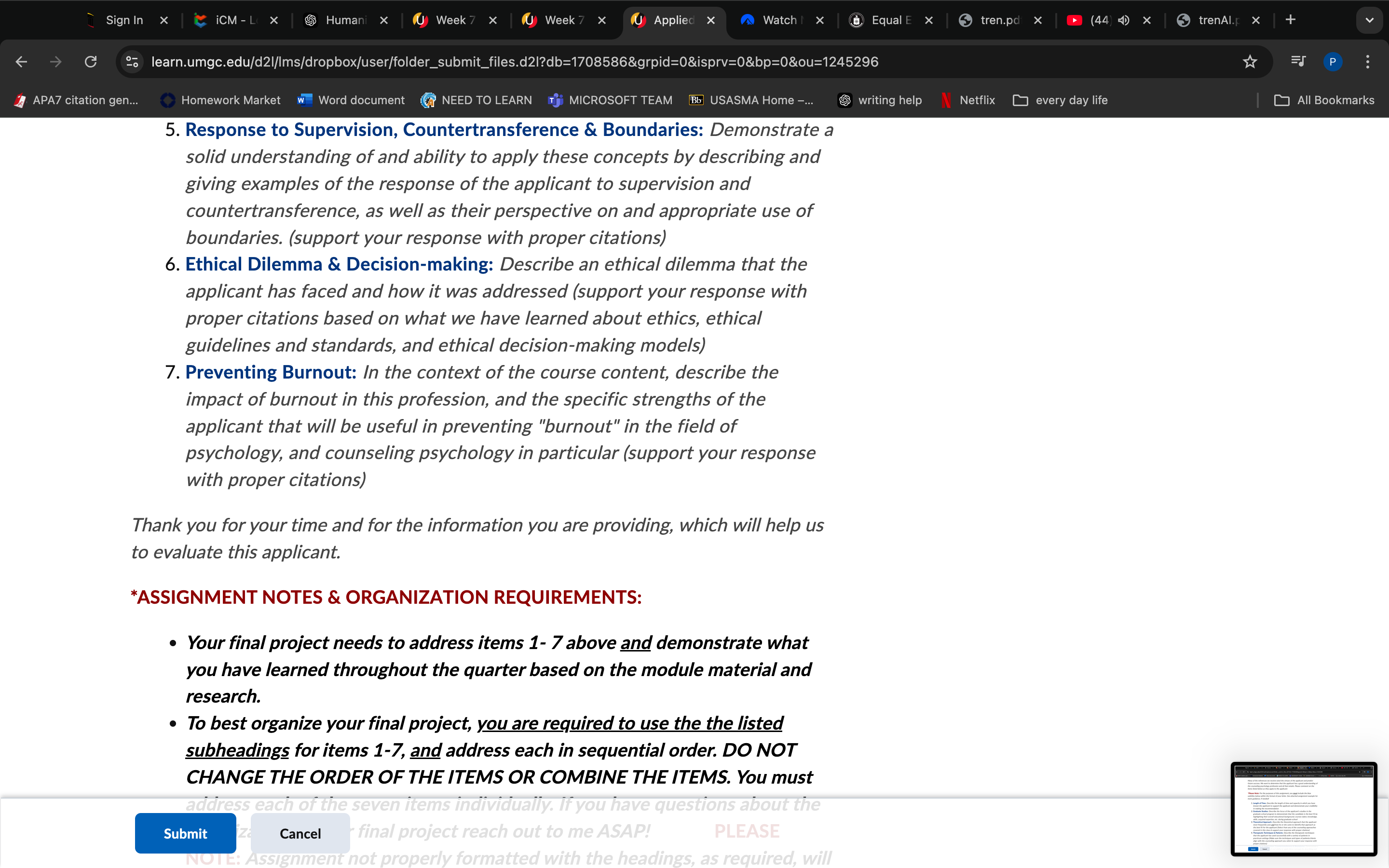Close the iCM tab
1389x868 pixels.
[x=274, y=20]
